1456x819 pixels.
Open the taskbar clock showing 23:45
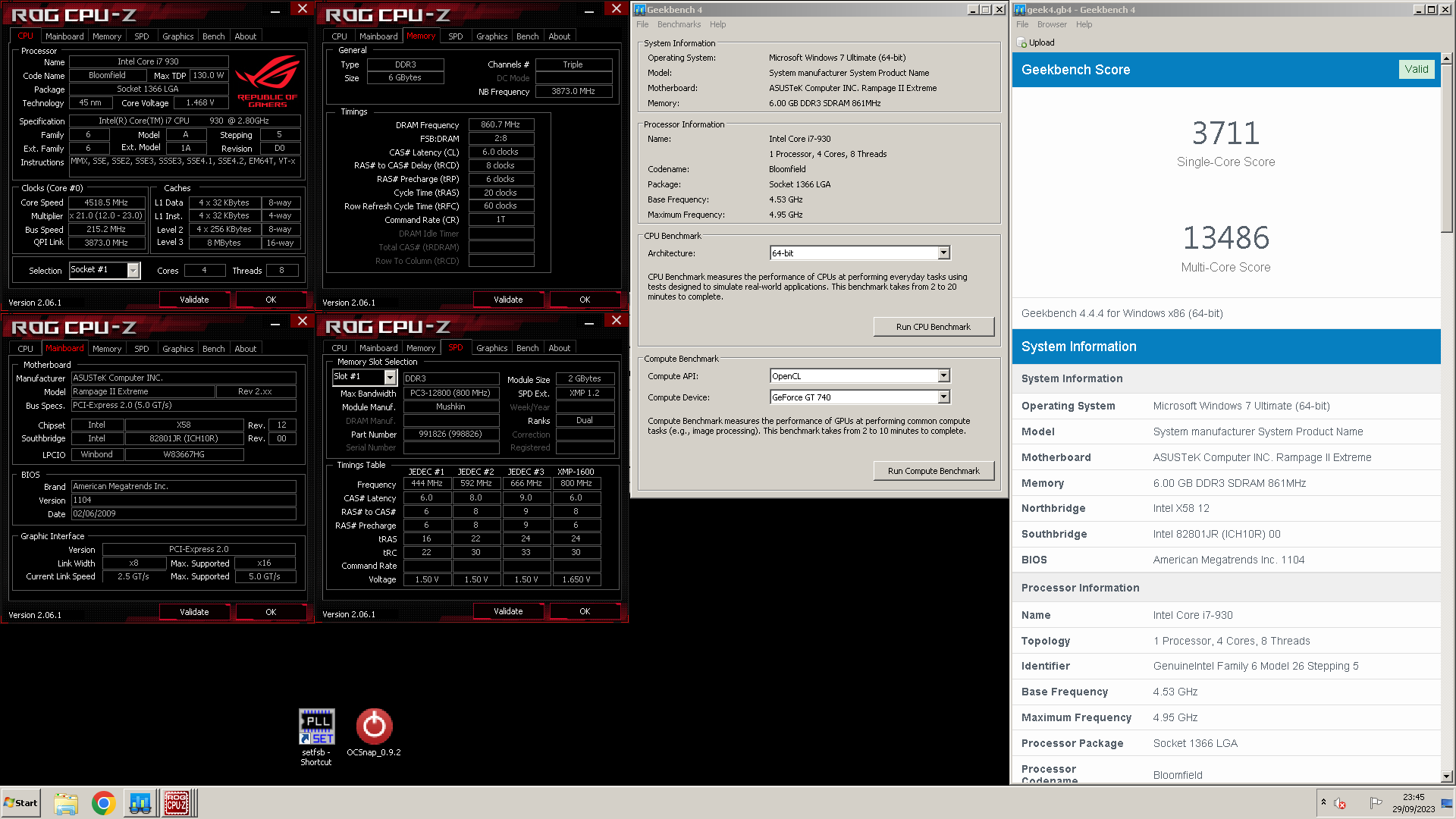1414,803
